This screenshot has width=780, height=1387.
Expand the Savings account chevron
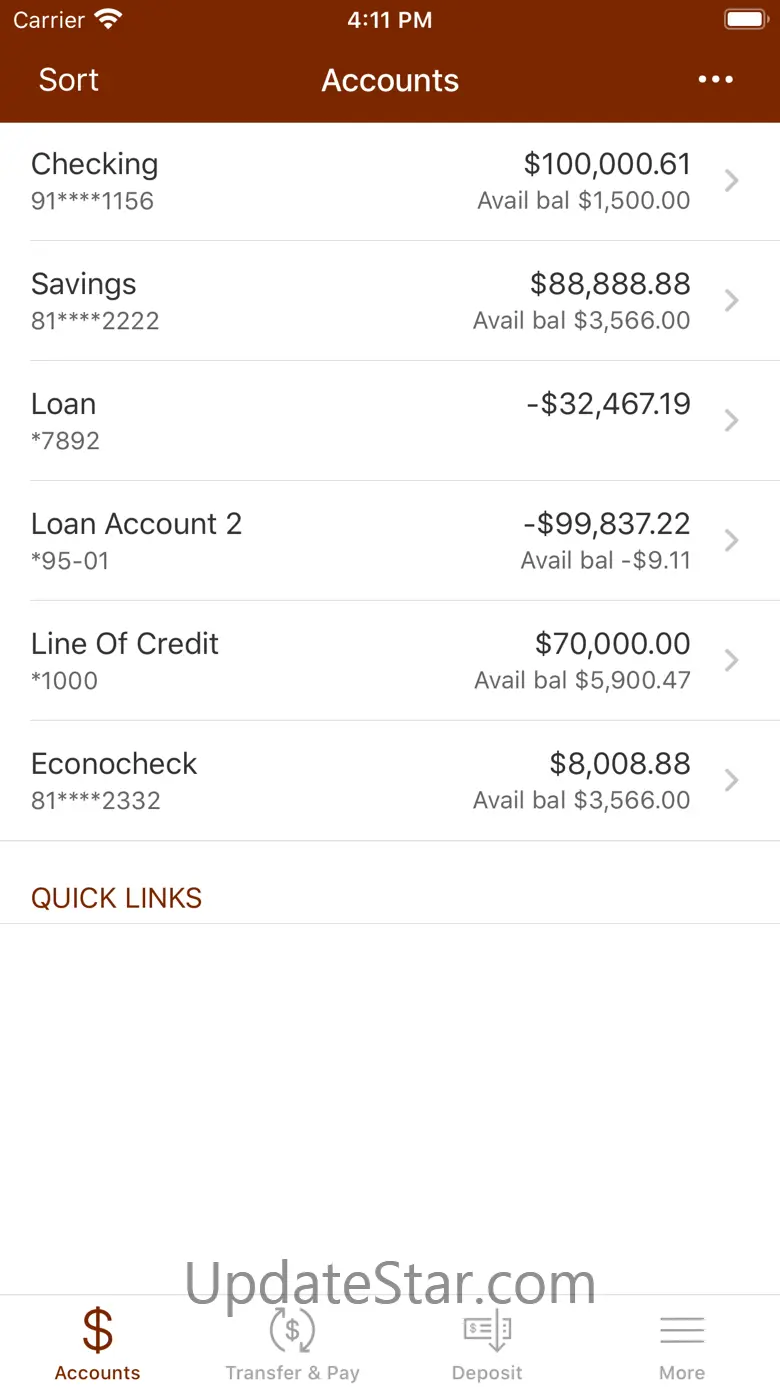coord(732,300)
